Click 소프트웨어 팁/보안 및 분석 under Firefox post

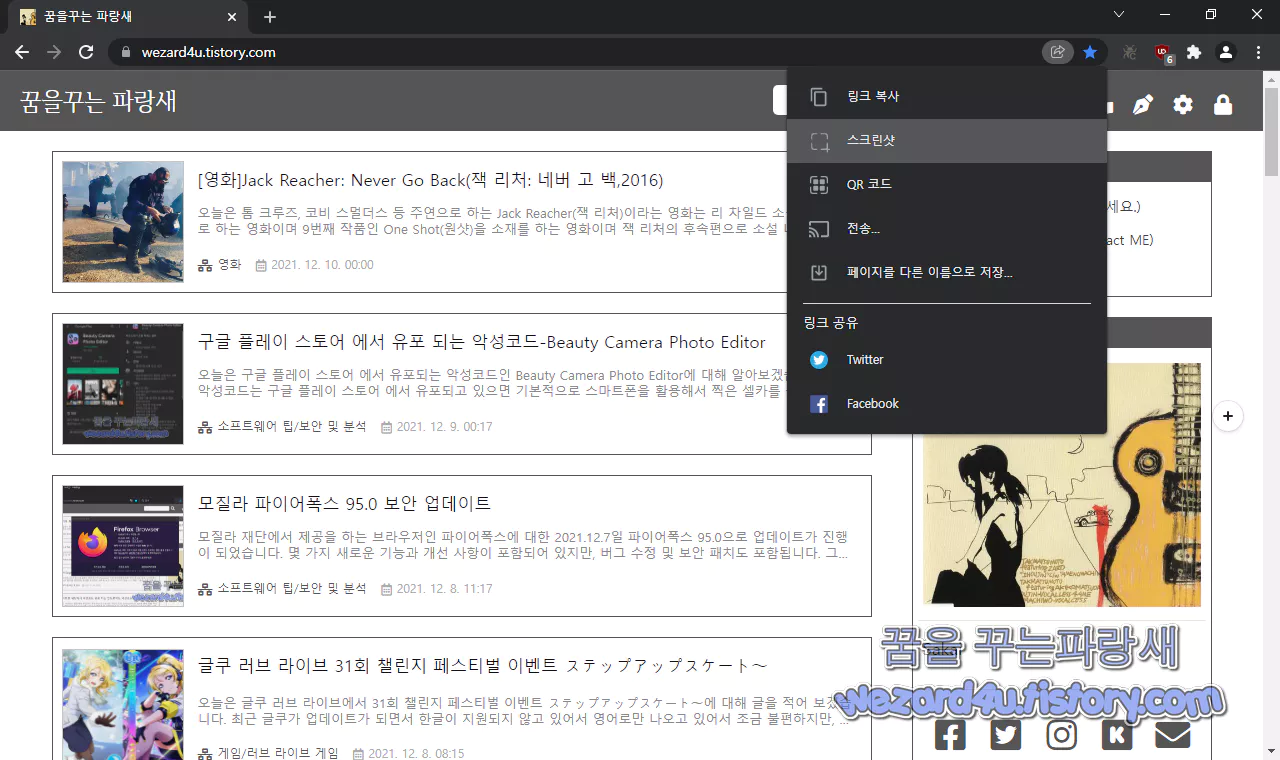pos(292,588)
